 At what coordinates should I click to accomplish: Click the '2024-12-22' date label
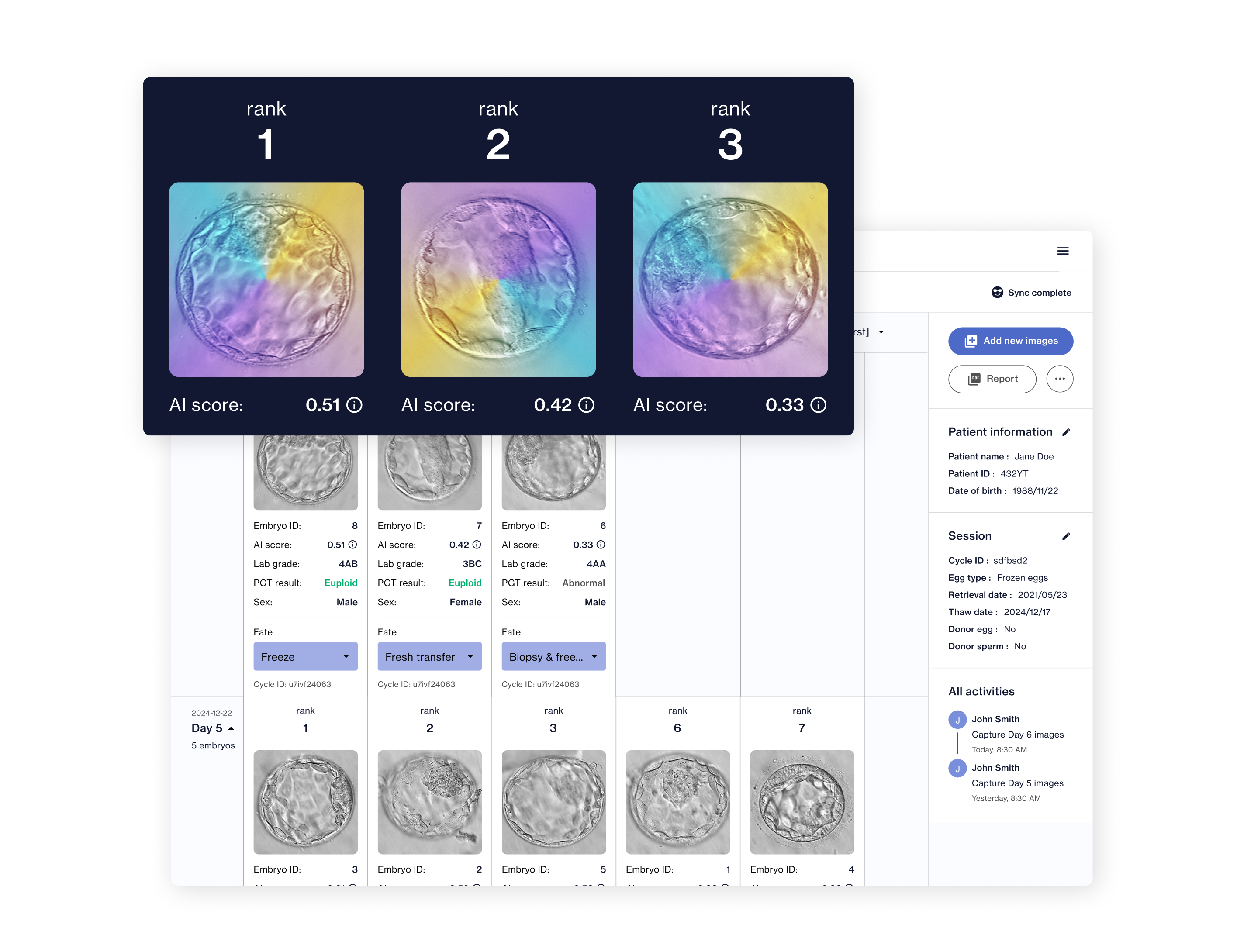211,713
